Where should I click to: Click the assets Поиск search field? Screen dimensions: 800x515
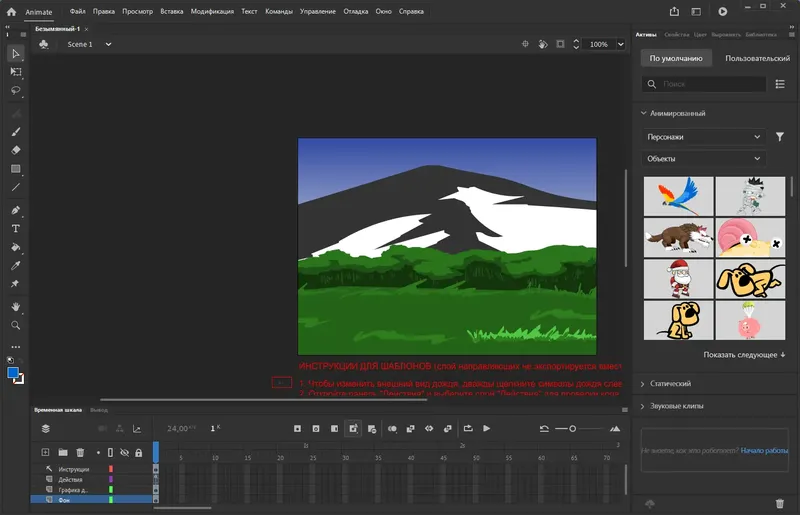[x=704, y=84]
